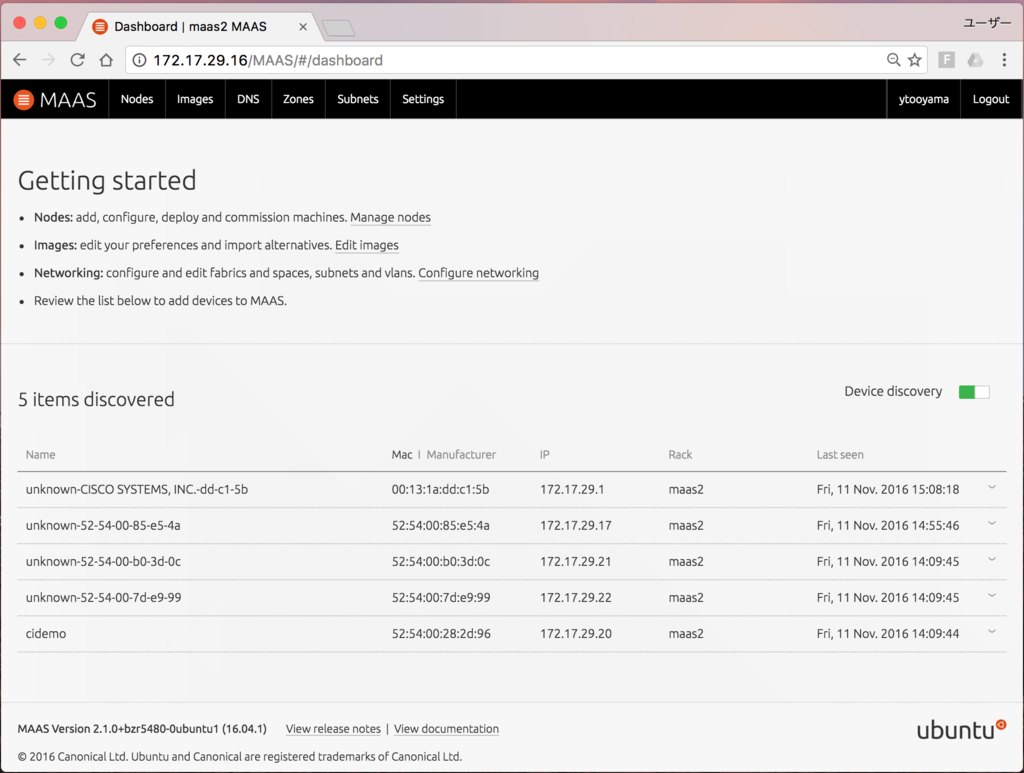Click the Google Drive extension icon

[x=975, y=60]
